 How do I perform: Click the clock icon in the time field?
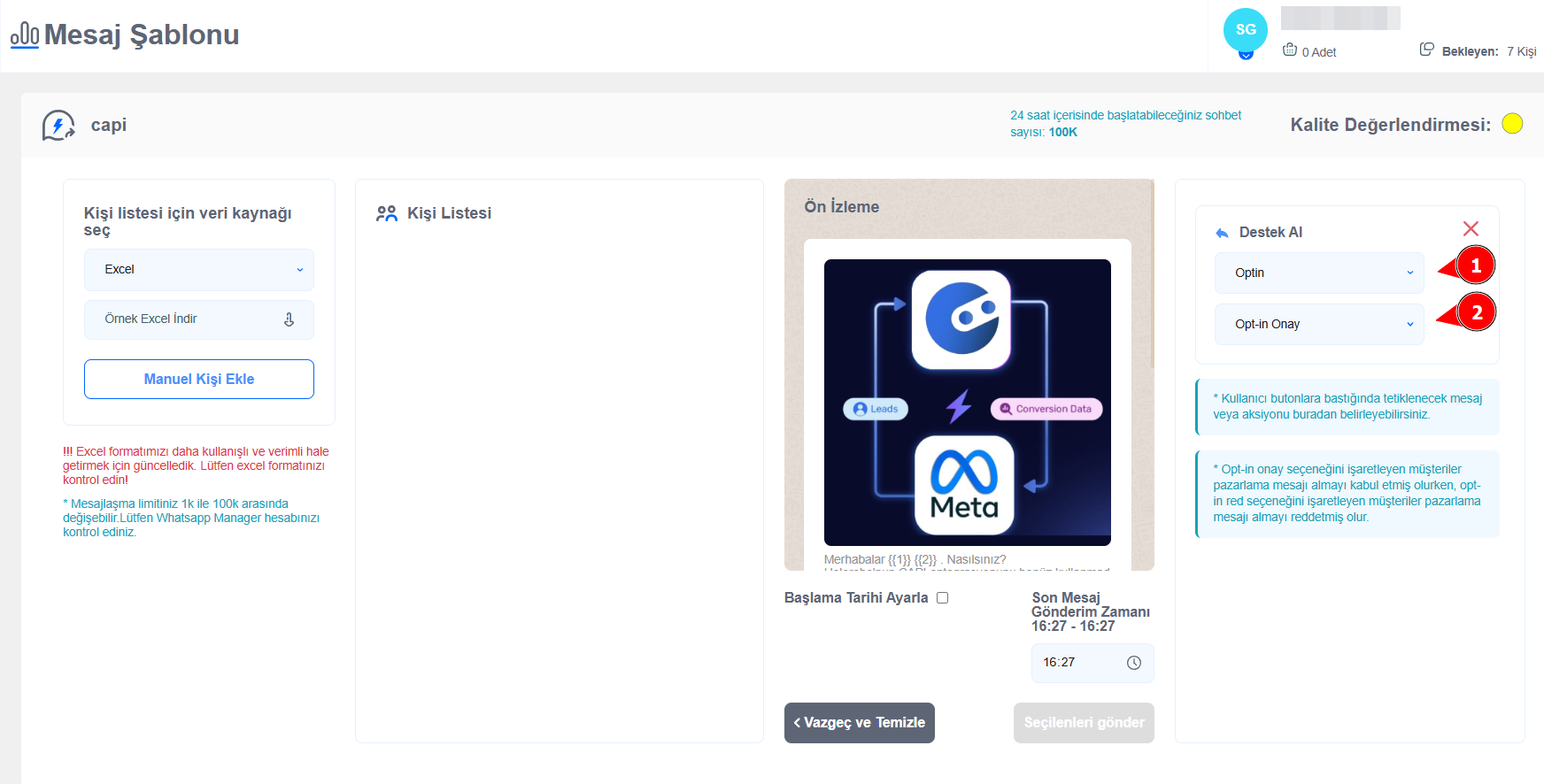click(1133, 663)
